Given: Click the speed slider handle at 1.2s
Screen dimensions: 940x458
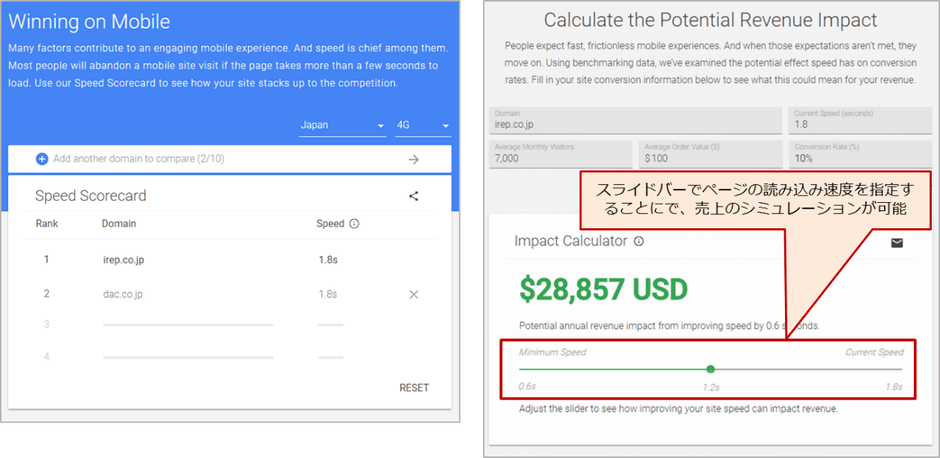Looking at the screenshot, I should tap(710, 369).
